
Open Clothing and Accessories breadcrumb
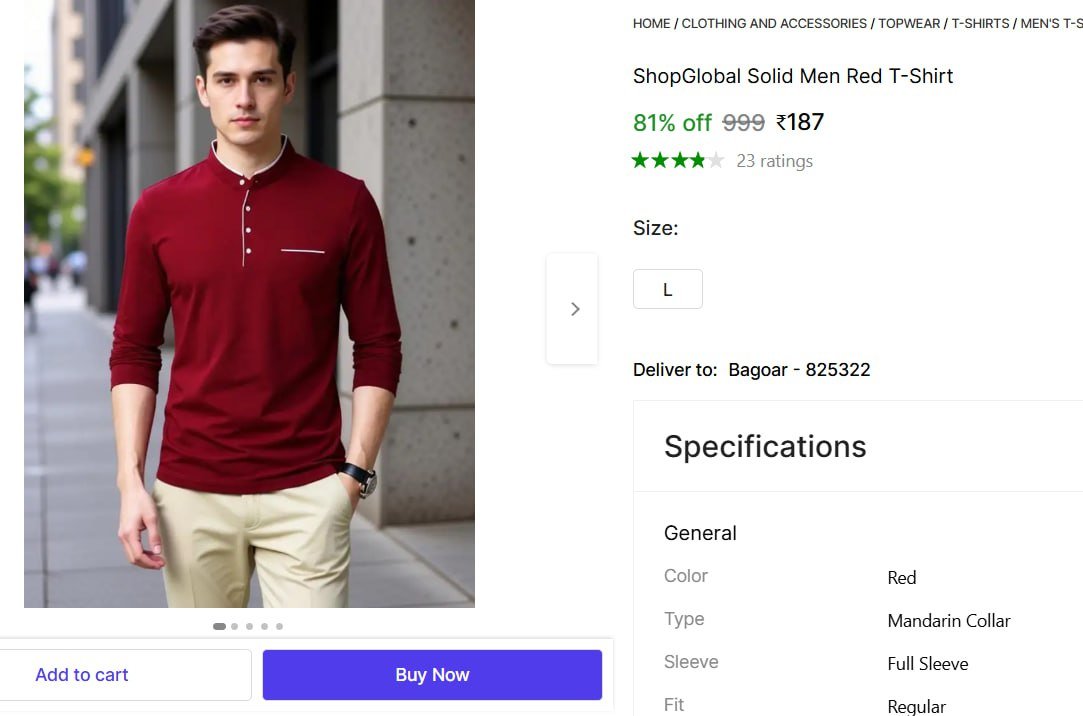click(774, 23)
